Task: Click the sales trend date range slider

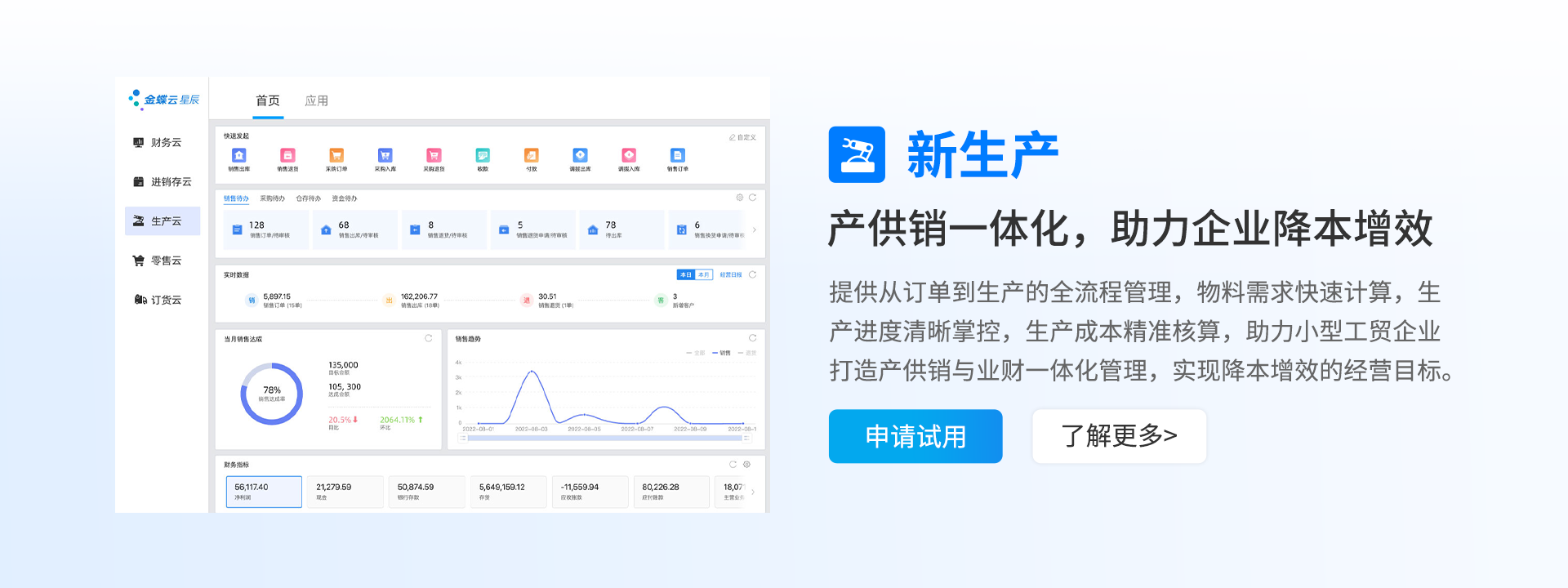Action: [604, 439]
